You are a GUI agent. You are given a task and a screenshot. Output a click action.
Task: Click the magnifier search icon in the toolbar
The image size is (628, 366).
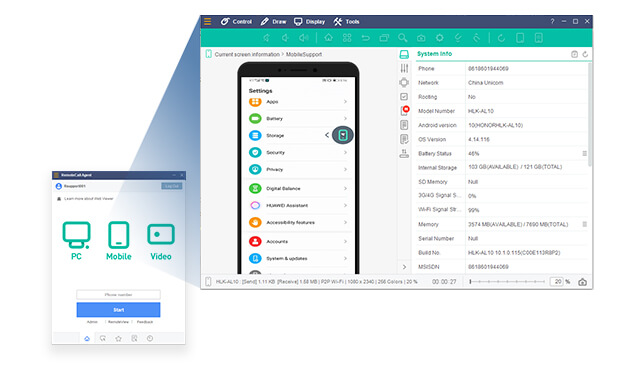[x=403, y=38]
